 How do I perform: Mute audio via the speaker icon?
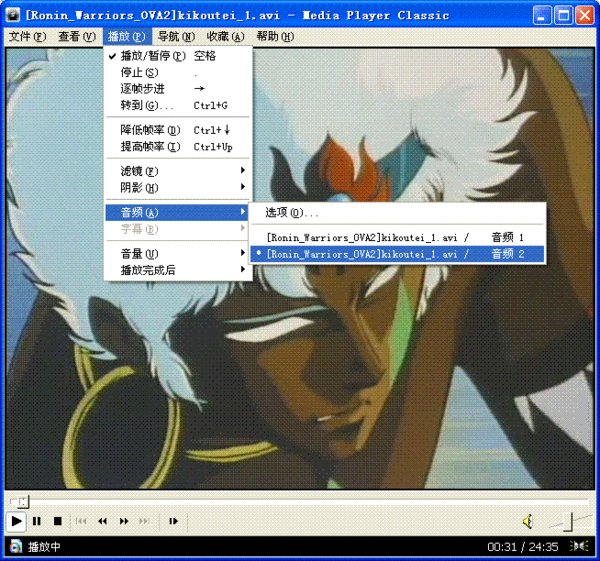point(528,521)
